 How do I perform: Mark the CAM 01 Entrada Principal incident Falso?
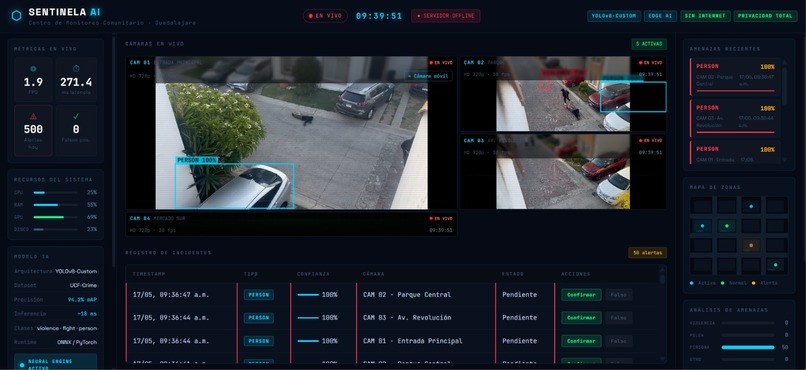point(618,341)
